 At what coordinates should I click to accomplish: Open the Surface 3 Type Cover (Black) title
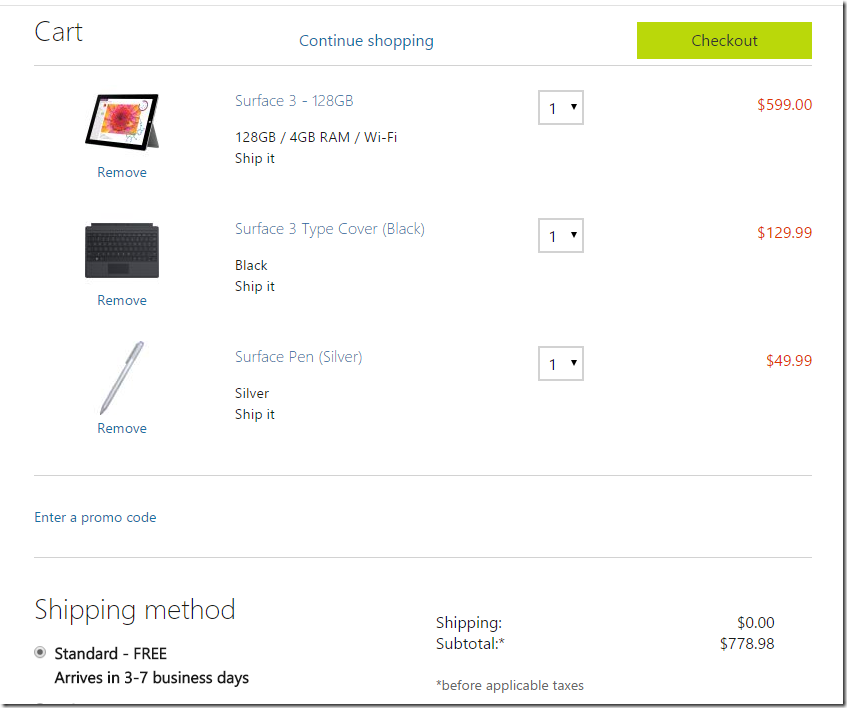coord(330,229)
